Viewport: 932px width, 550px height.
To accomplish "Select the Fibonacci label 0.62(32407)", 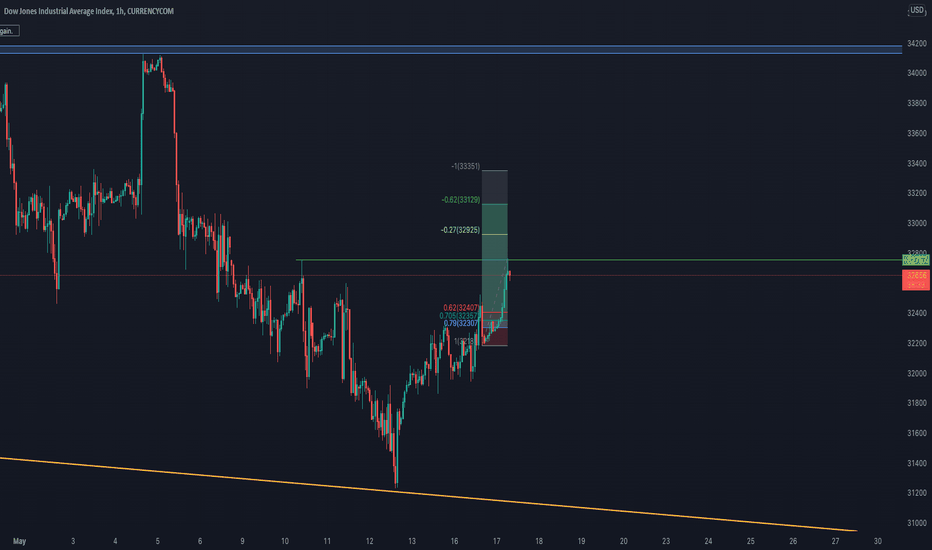I will (x=461, y=308).
